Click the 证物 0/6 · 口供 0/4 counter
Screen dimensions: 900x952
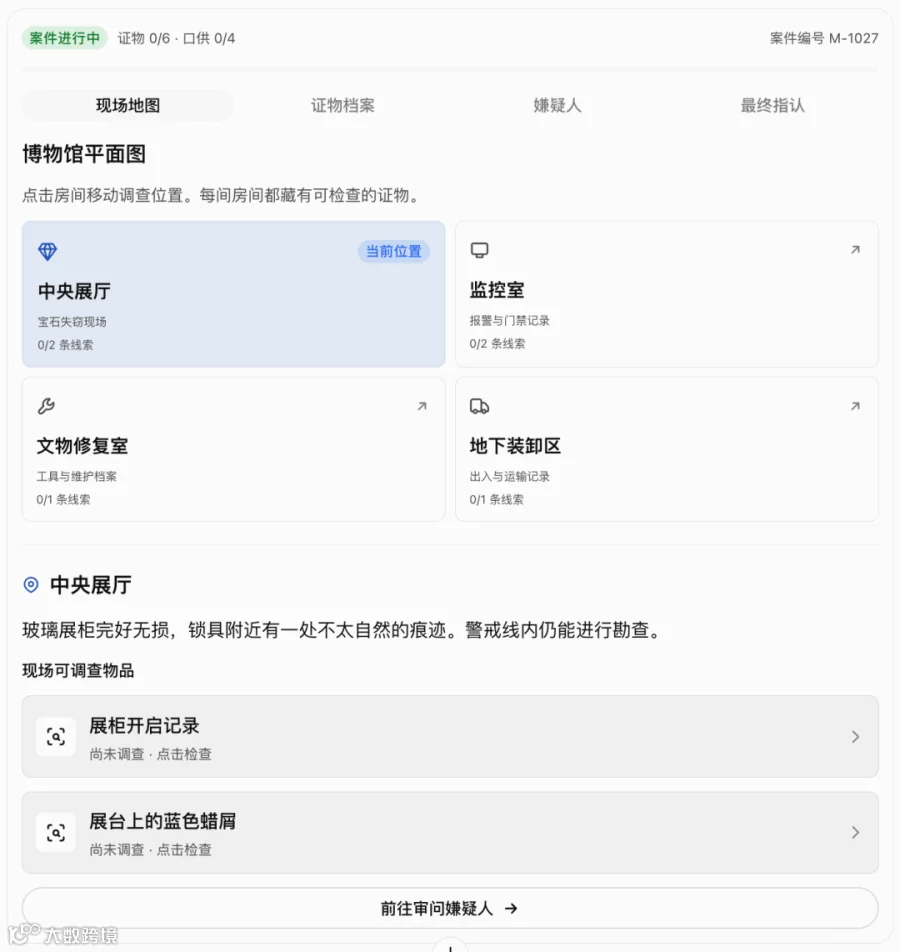click(176, 38)
